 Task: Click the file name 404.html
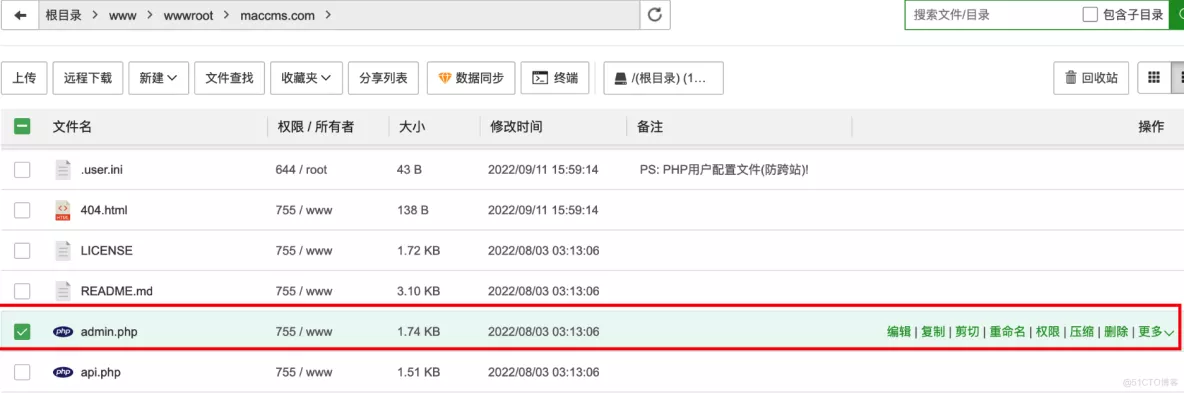click(104, 210)
